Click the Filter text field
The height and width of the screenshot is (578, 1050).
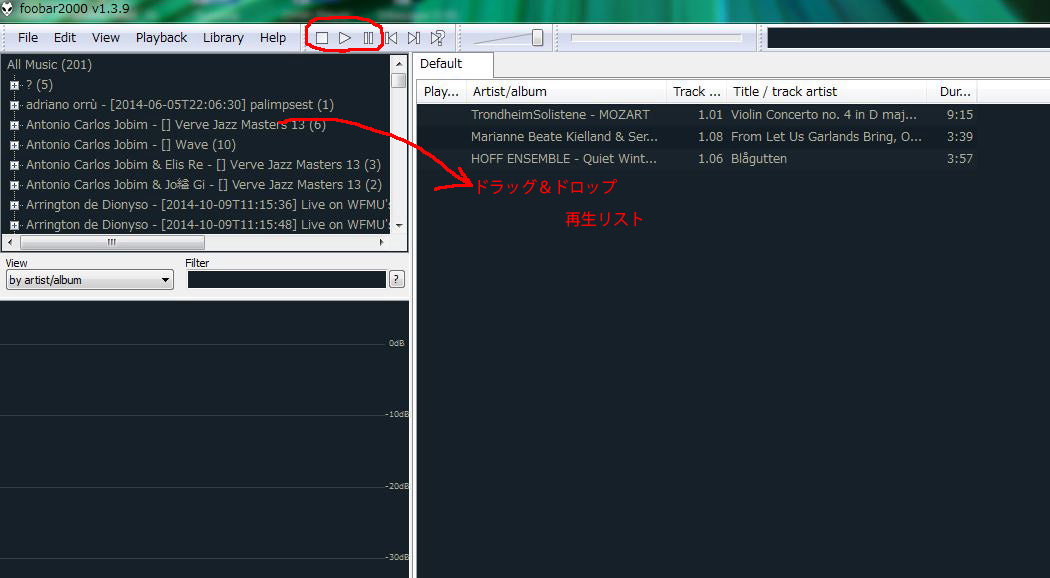[287, 279]
